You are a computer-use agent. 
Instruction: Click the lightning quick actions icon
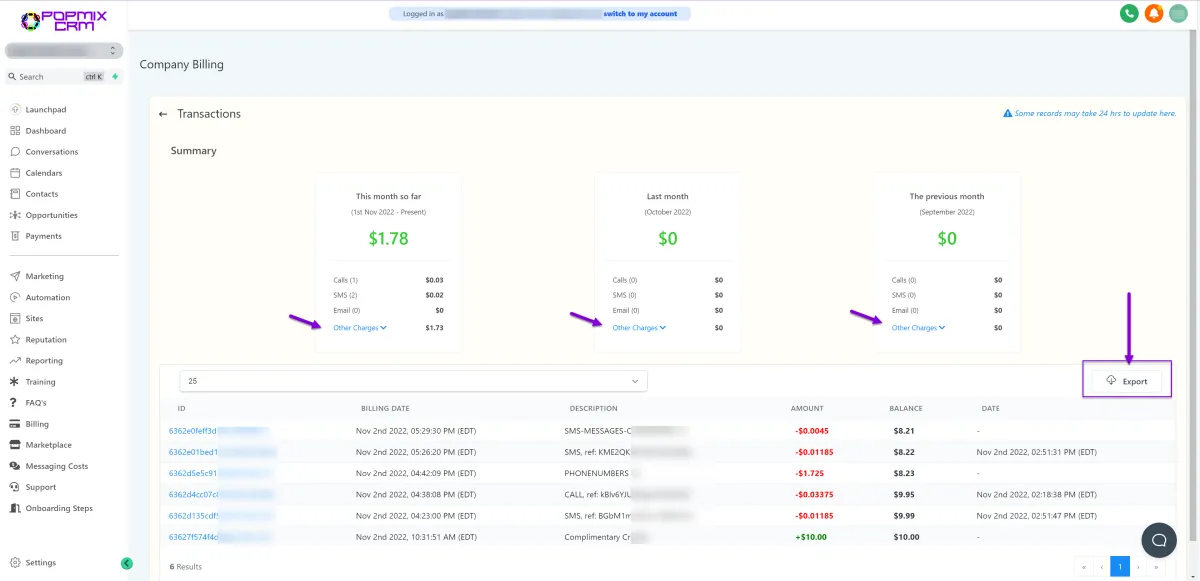pos(115,77)
